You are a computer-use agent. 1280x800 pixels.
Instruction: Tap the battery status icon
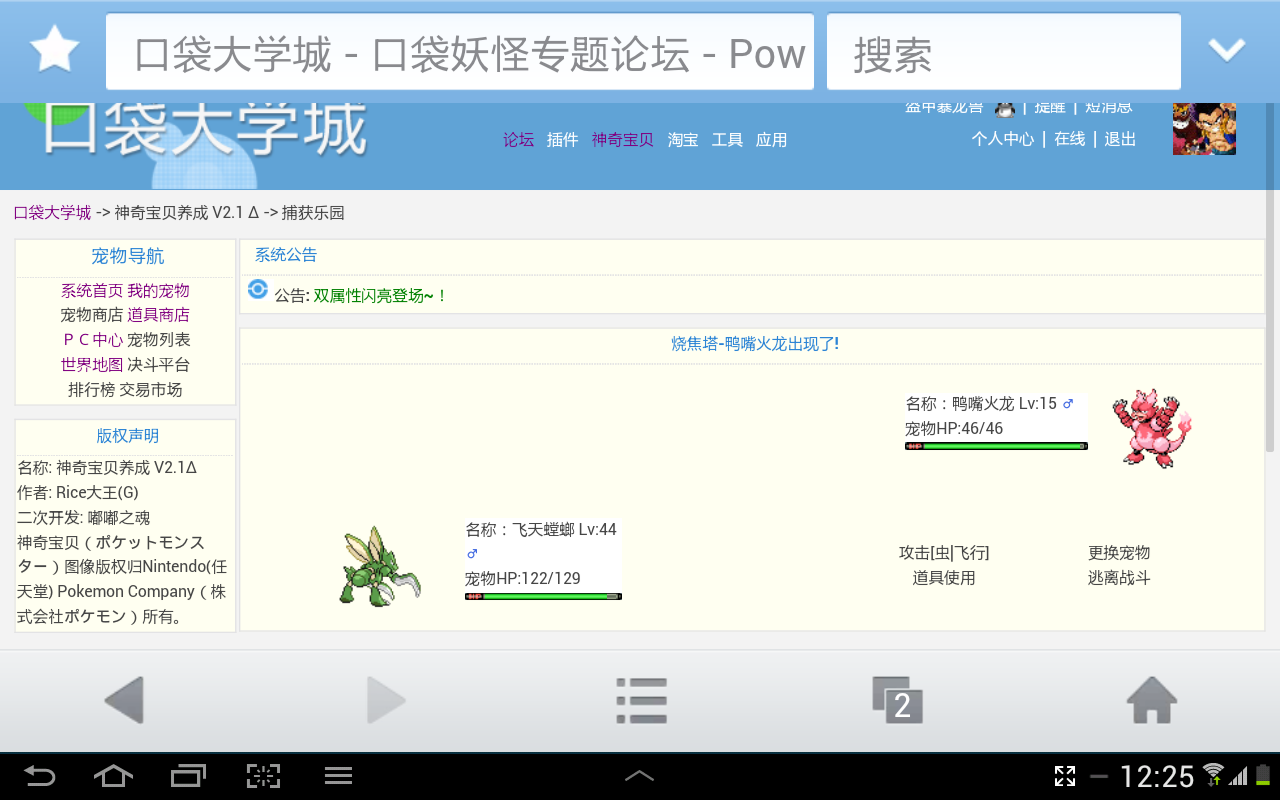tap(1264, 775)
